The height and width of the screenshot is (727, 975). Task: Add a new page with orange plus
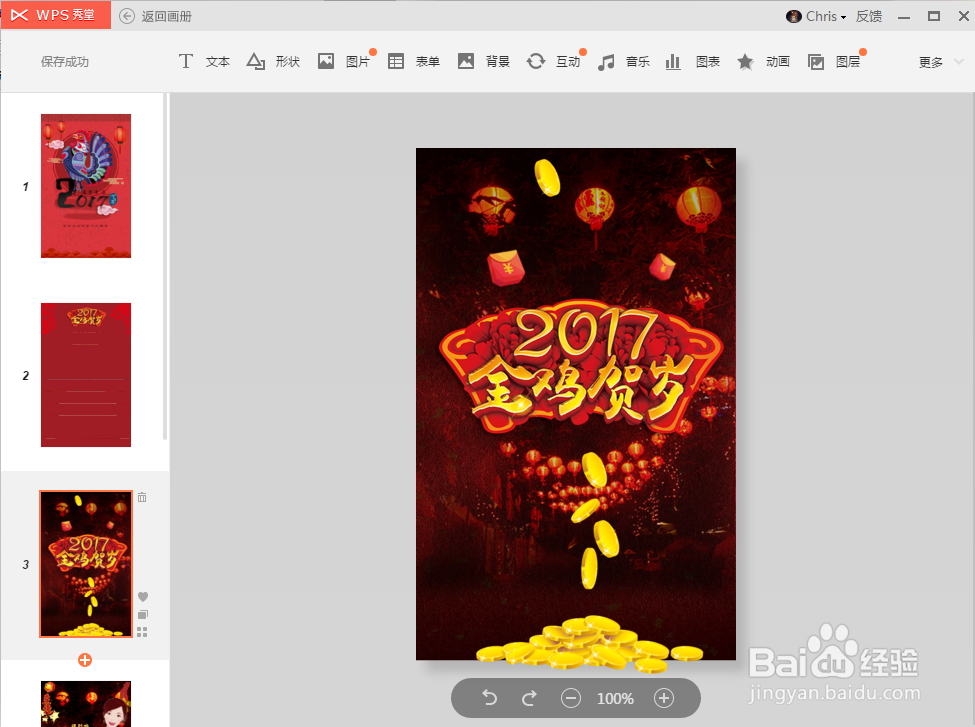[x=85, y=660]
